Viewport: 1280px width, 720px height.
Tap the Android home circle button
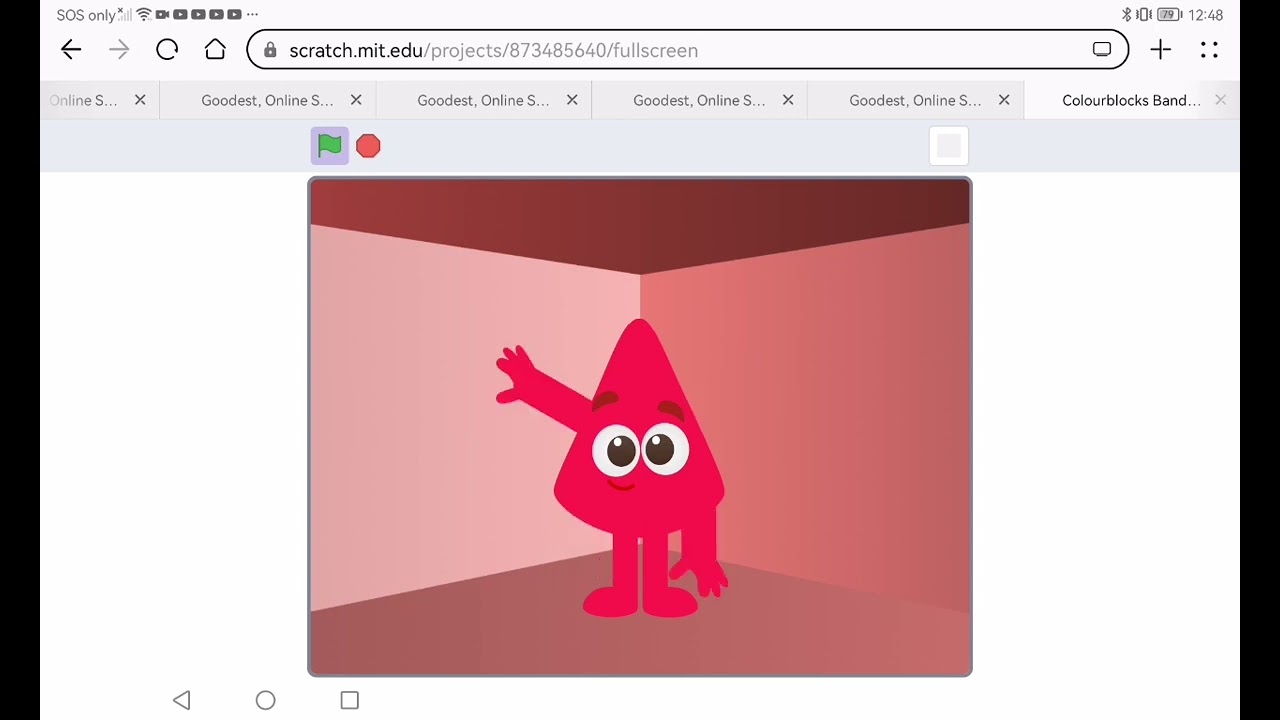(265, 700)
